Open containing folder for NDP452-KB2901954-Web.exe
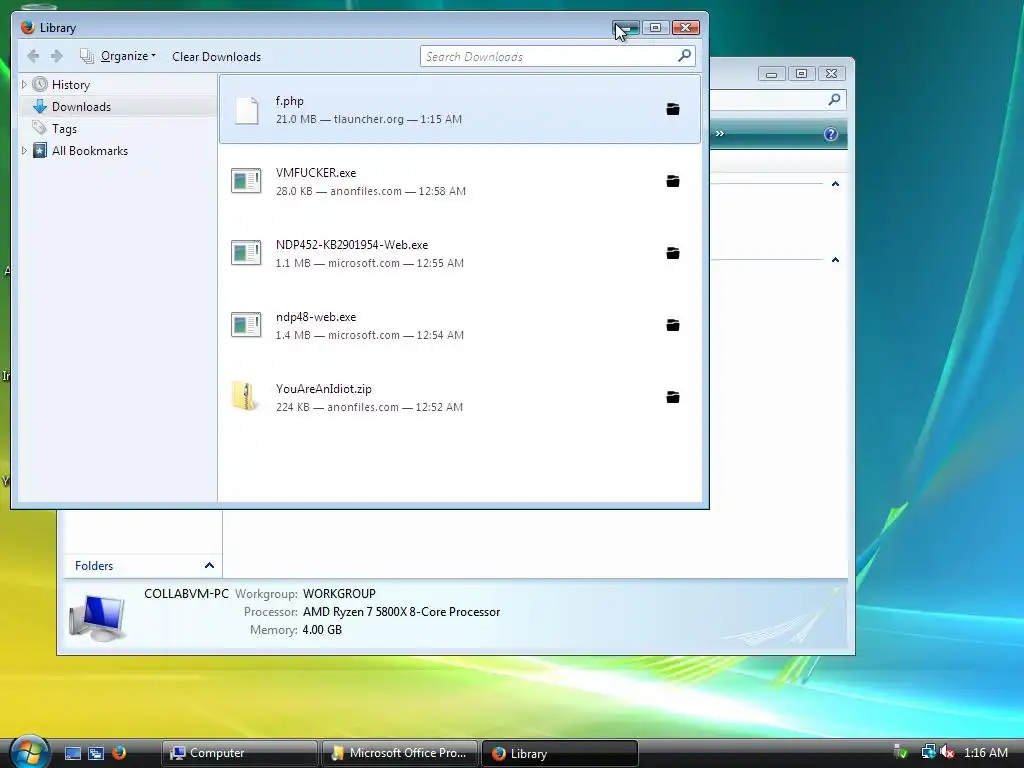Screen dimensions: 1024x768 673,253
